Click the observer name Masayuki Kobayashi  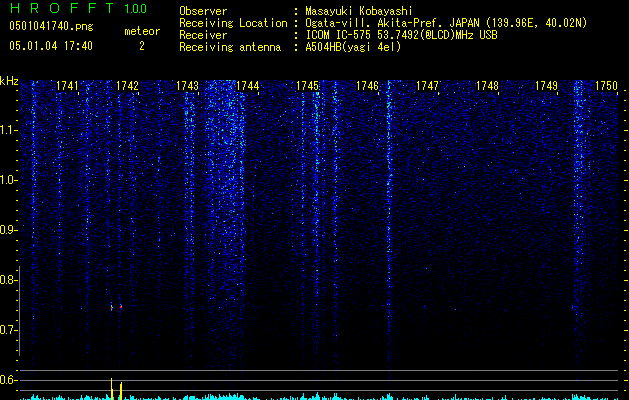[x=359, y=12]
